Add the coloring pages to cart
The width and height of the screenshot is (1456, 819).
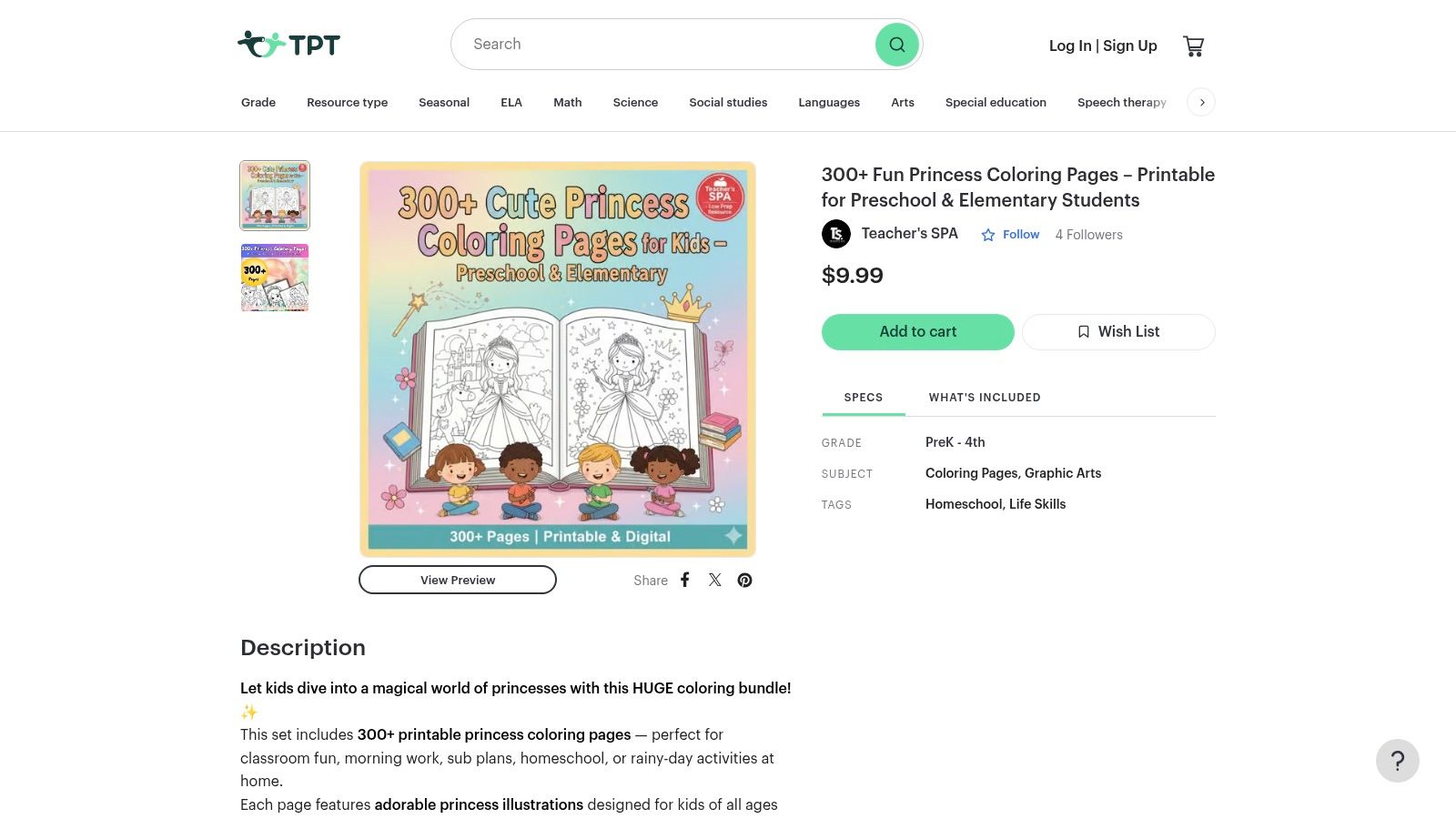click(x=917, y=331)
